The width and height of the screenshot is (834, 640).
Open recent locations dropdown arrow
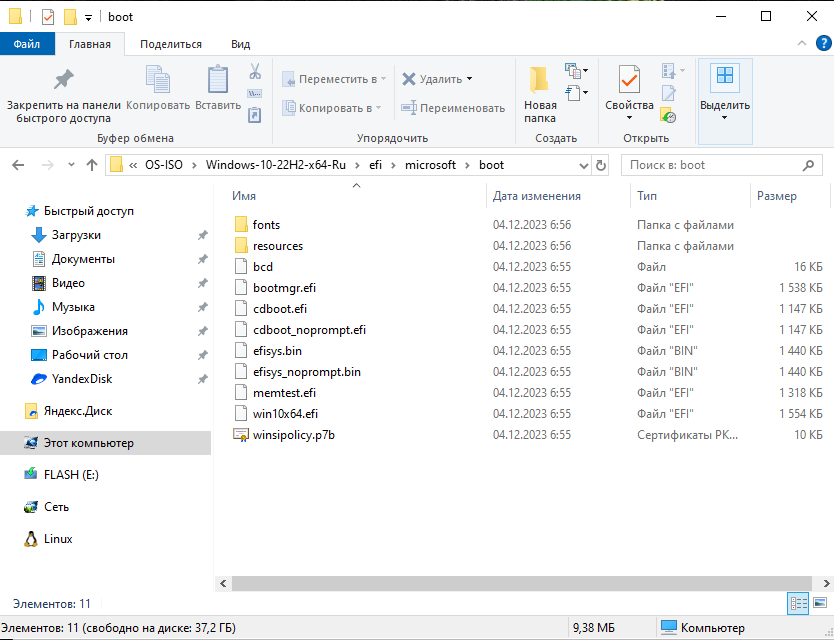(70, 165)
